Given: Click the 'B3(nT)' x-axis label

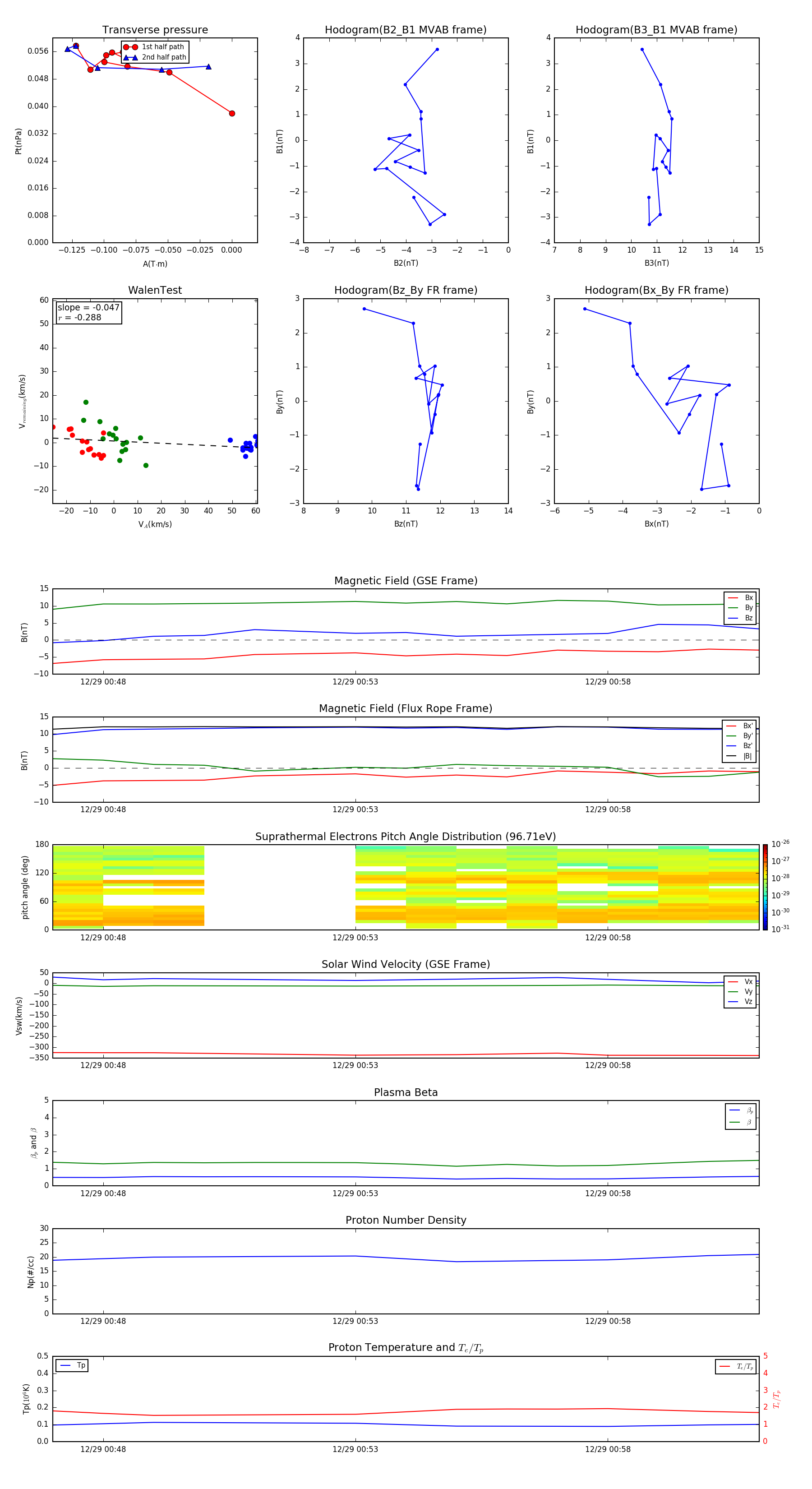Looking at the screenshot, I should tap(656, 264).
